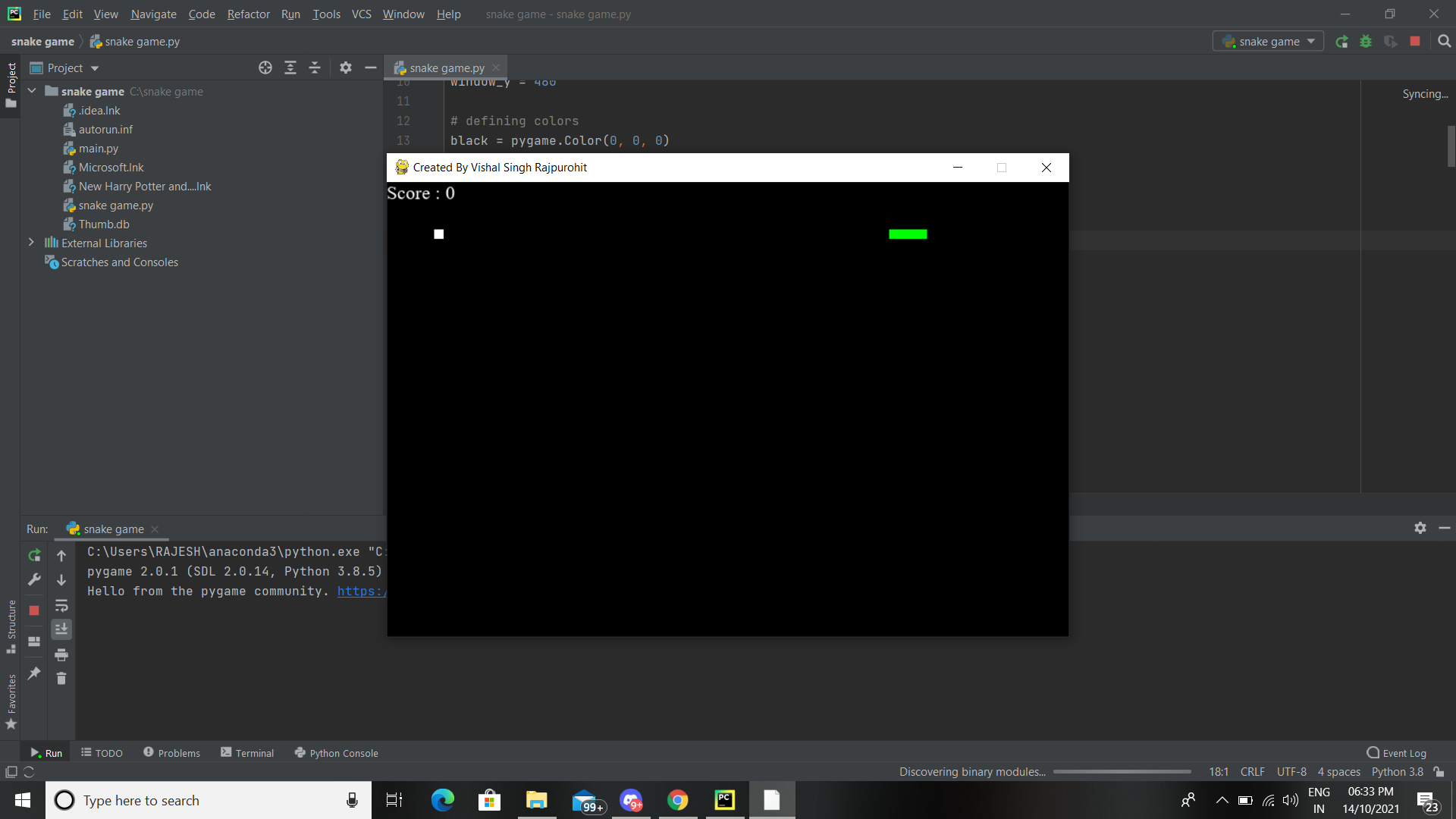Click the Debug bug icon in toolbar
The image size is (1456, 819).
[1366, 42]
